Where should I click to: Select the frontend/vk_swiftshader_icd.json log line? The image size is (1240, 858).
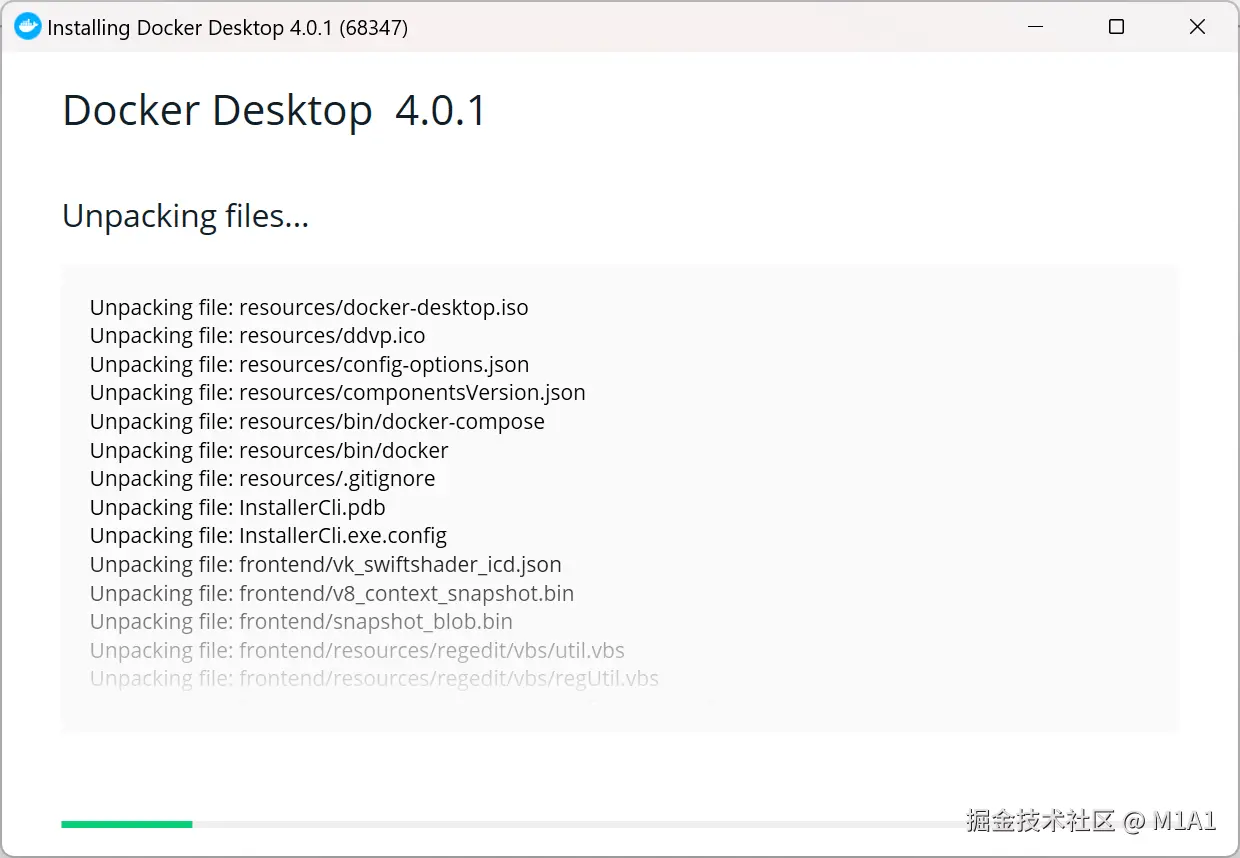[326, 565]
